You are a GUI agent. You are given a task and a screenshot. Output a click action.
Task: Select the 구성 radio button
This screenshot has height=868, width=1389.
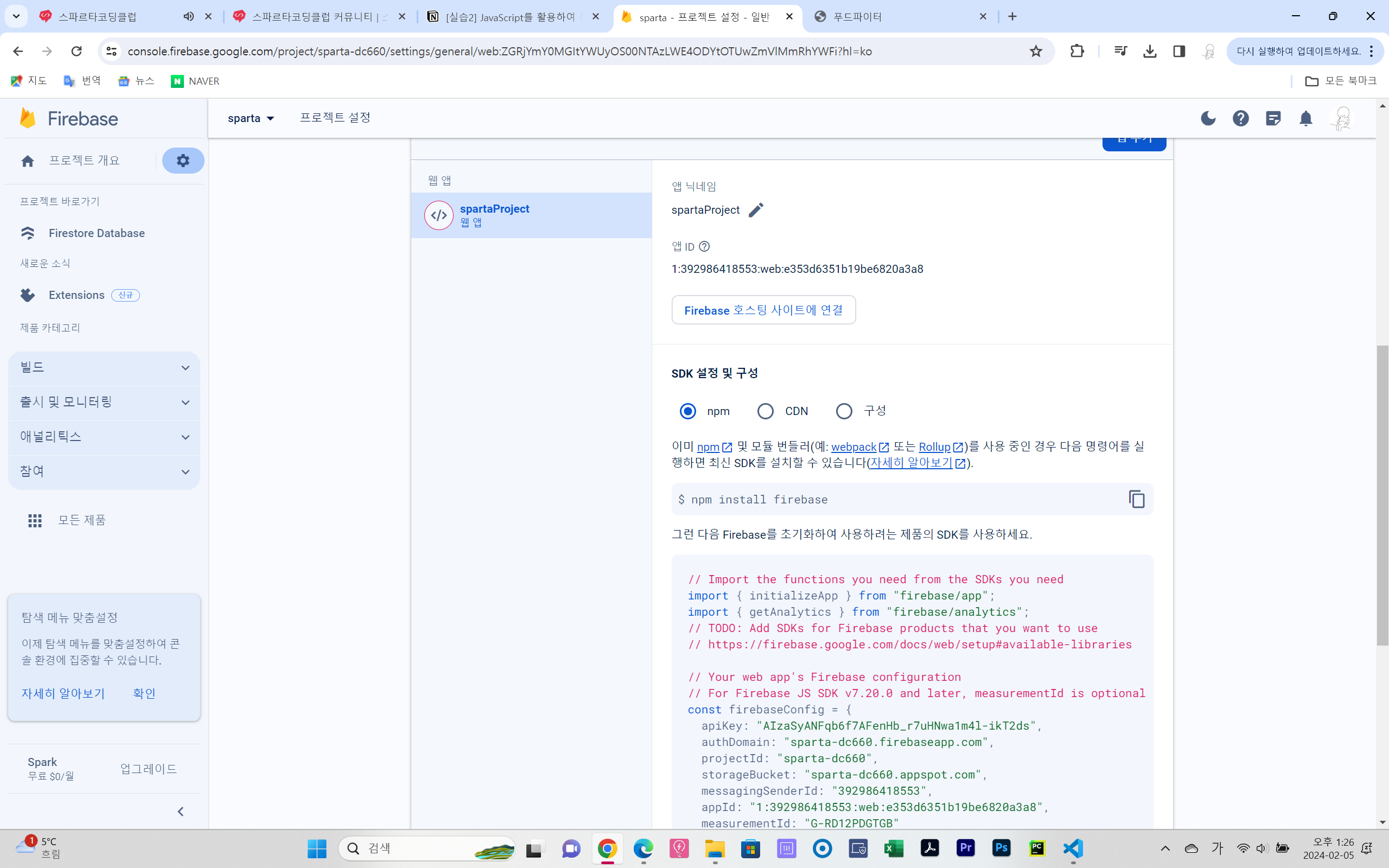(844, 411)
